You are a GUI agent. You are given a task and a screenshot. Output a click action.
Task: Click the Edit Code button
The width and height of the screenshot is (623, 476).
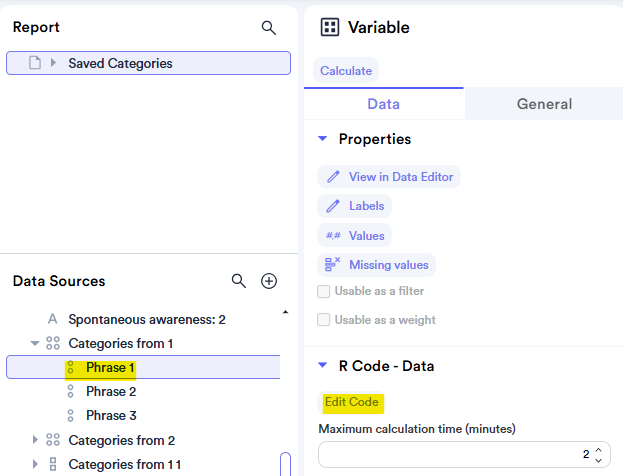[x=351, y=402]
